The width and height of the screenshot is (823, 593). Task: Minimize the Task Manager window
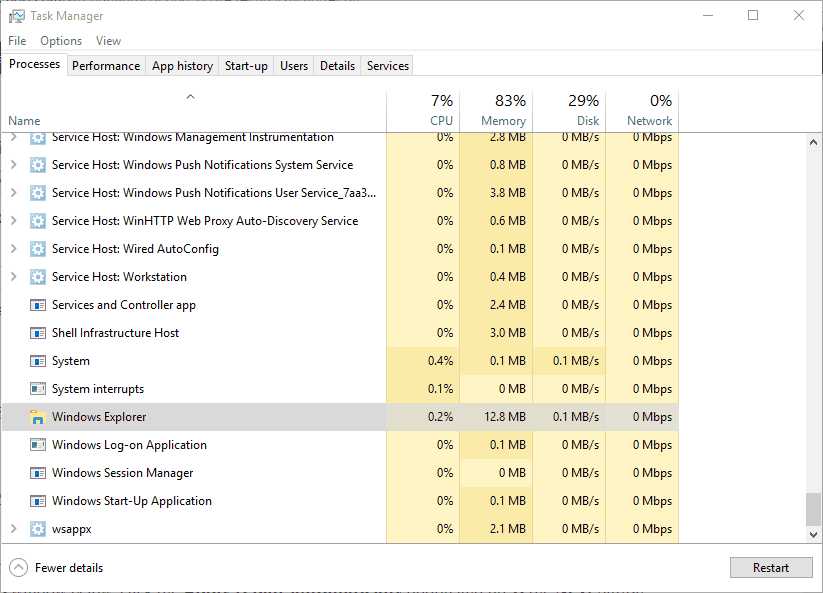coord(708,15)
